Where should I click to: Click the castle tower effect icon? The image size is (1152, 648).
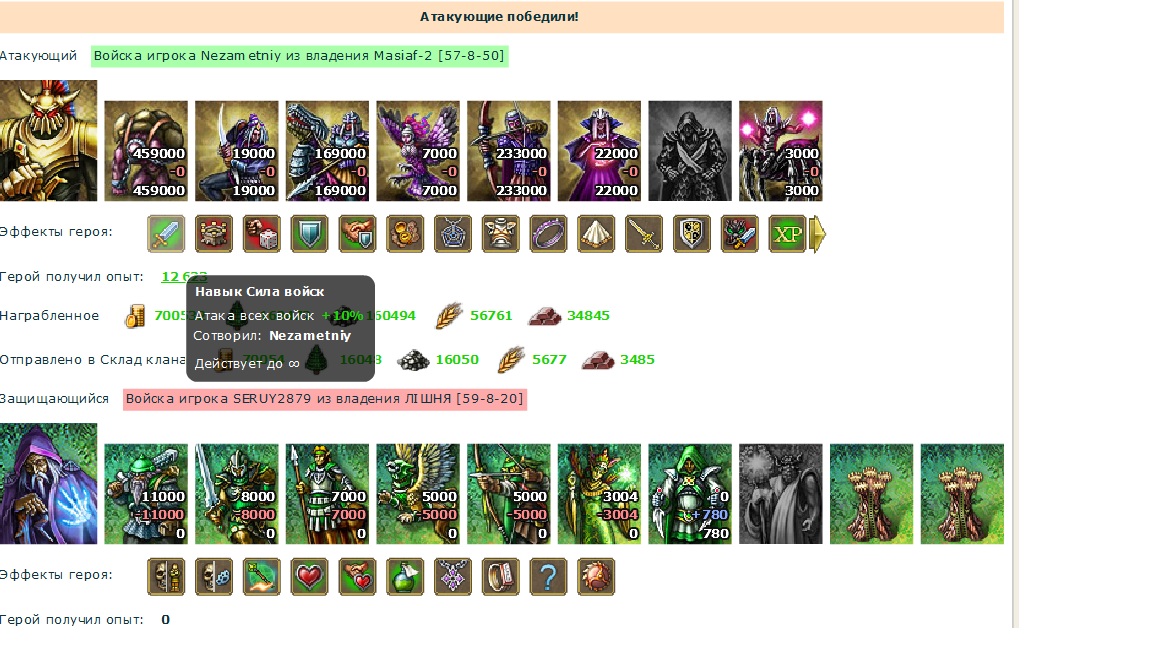[x=214, y=234]
